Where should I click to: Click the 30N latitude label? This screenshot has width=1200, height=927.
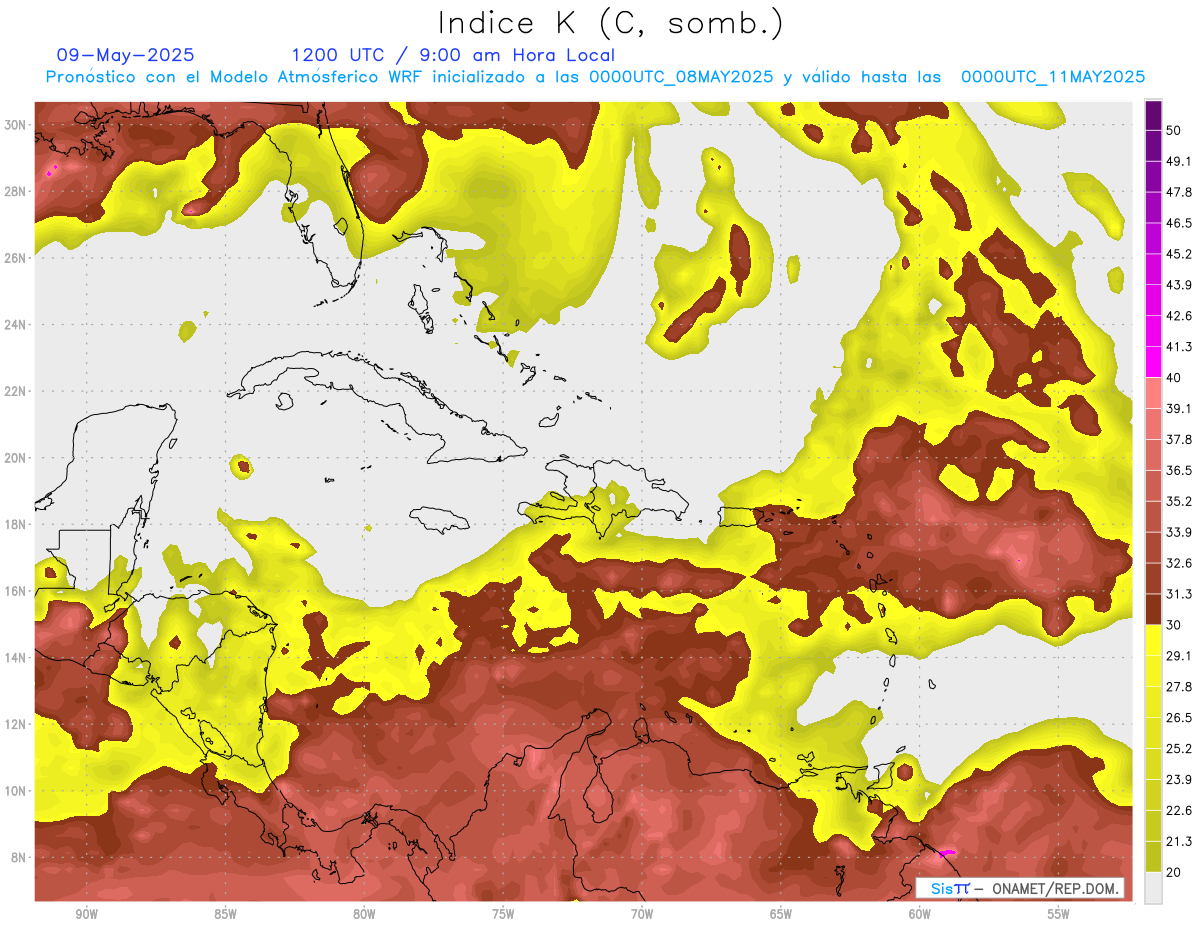tap(17, 124)
